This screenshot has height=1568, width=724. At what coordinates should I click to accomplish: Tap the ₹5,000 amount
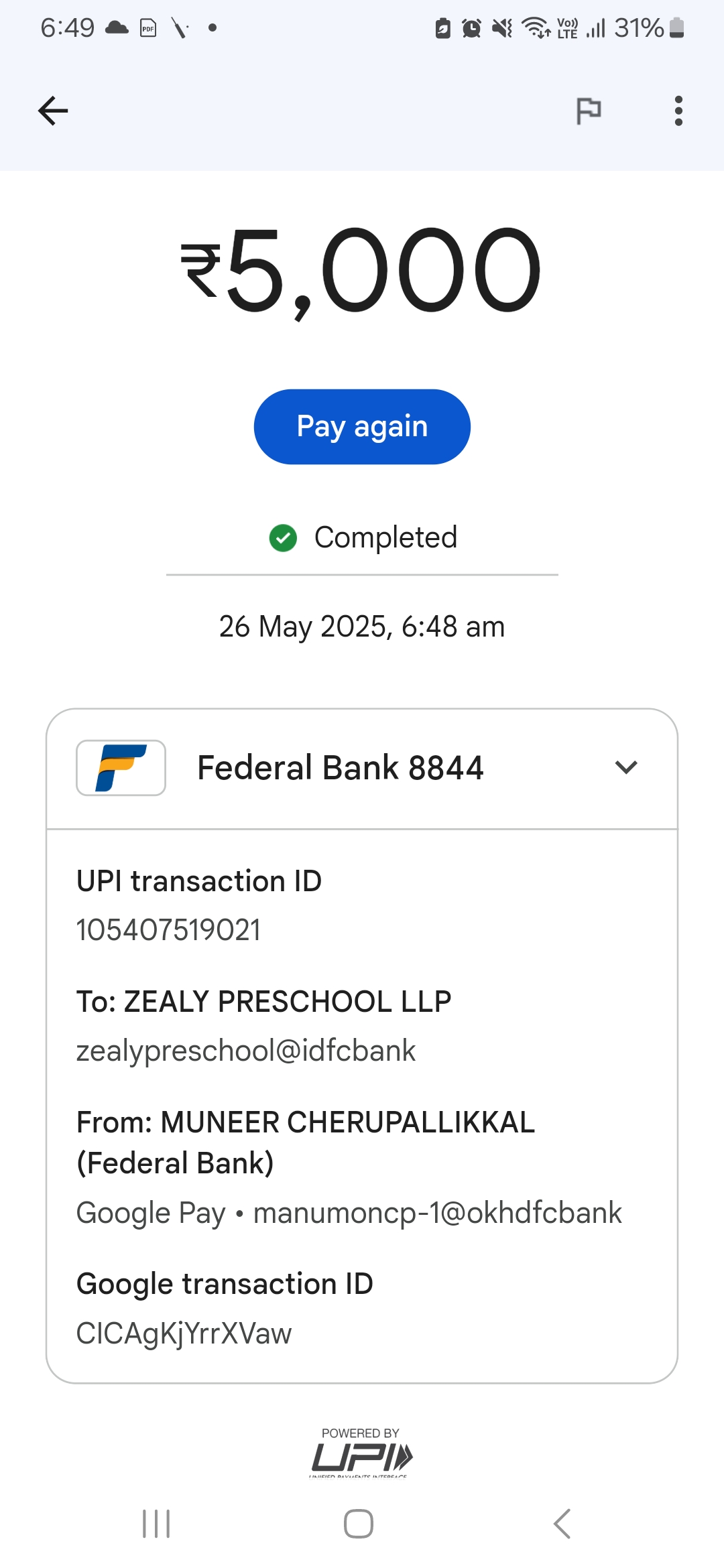pyautogui.click(x=361, y=270)
